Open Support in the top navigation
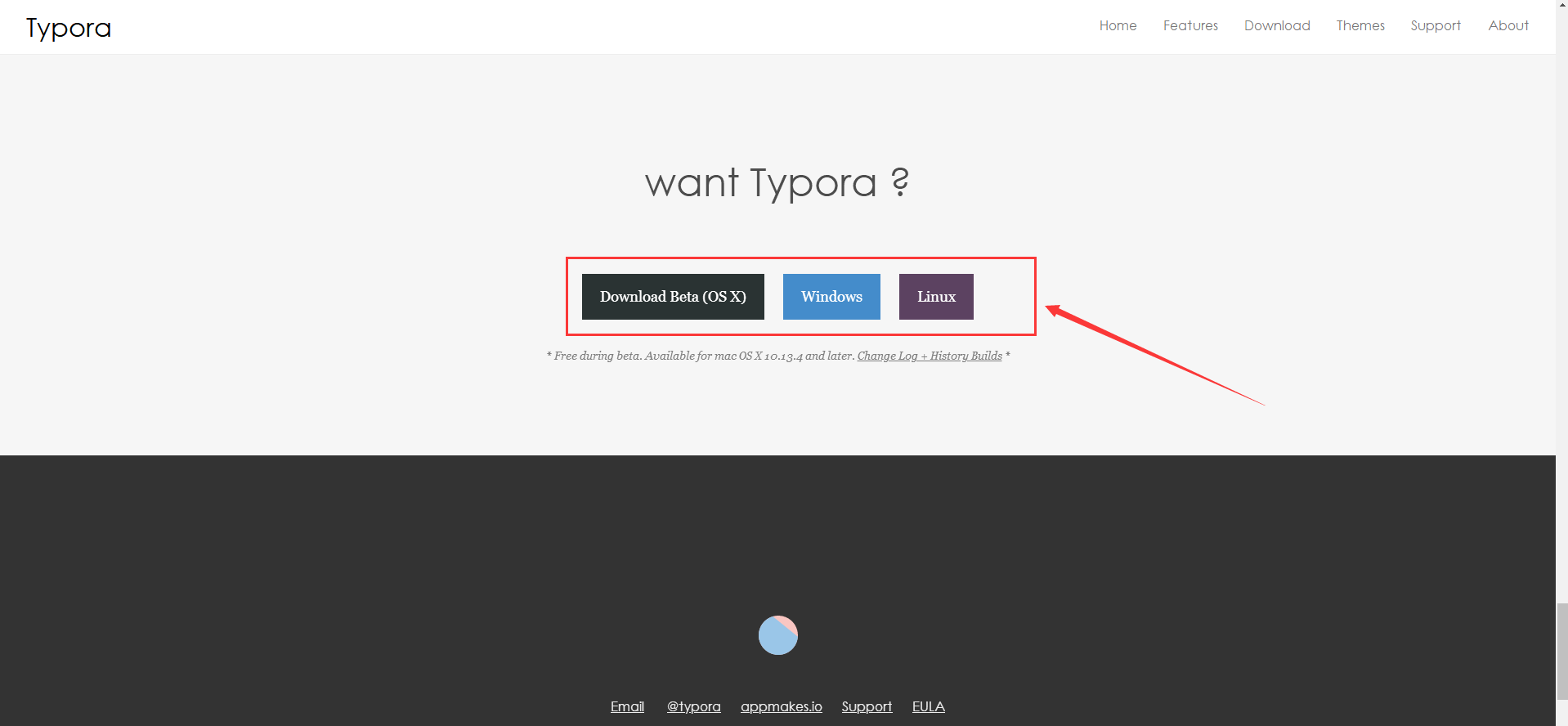1568x726 pixels. pos(1436,25)
